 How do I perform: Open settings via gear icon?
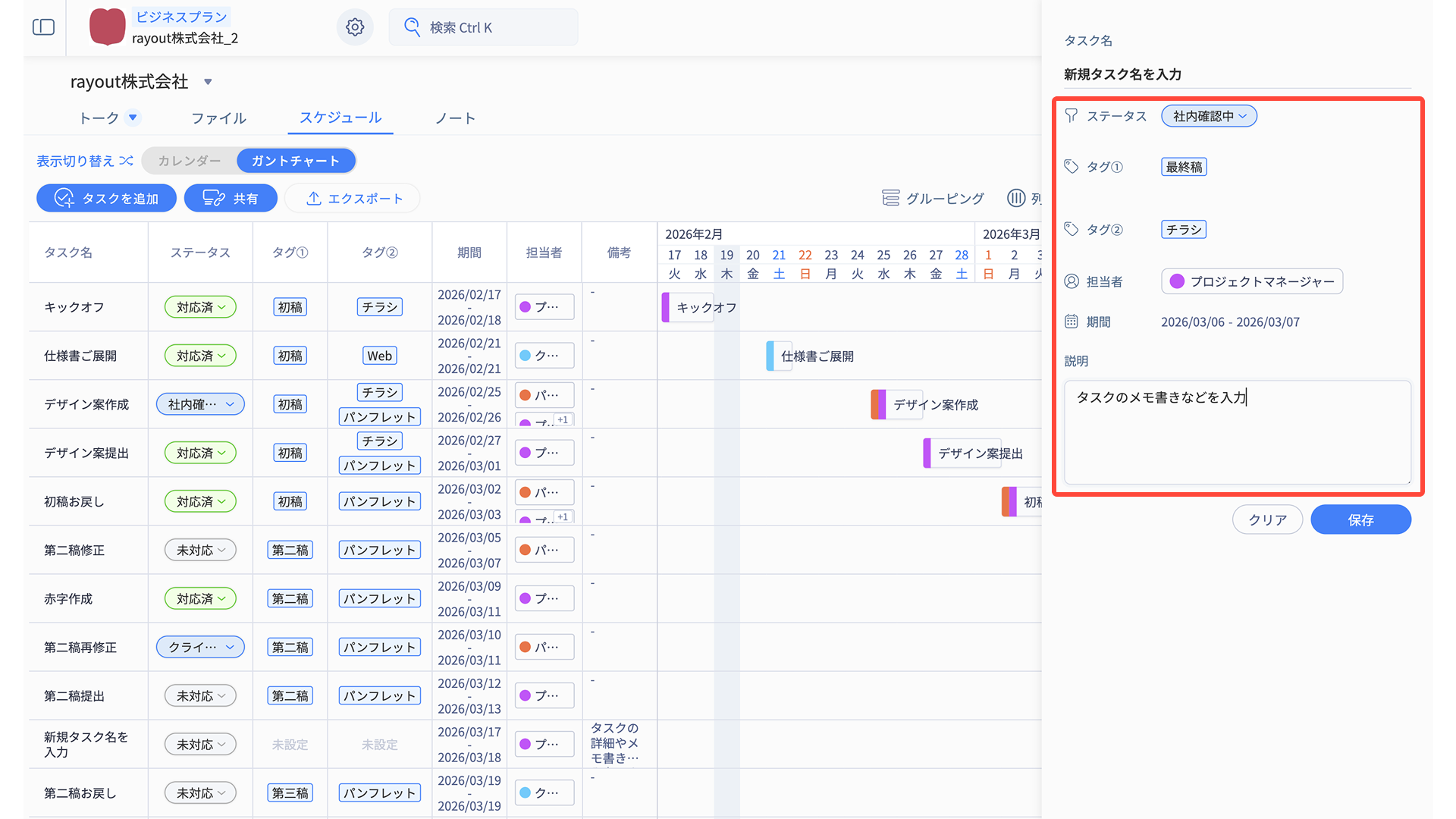coord(355,27)
